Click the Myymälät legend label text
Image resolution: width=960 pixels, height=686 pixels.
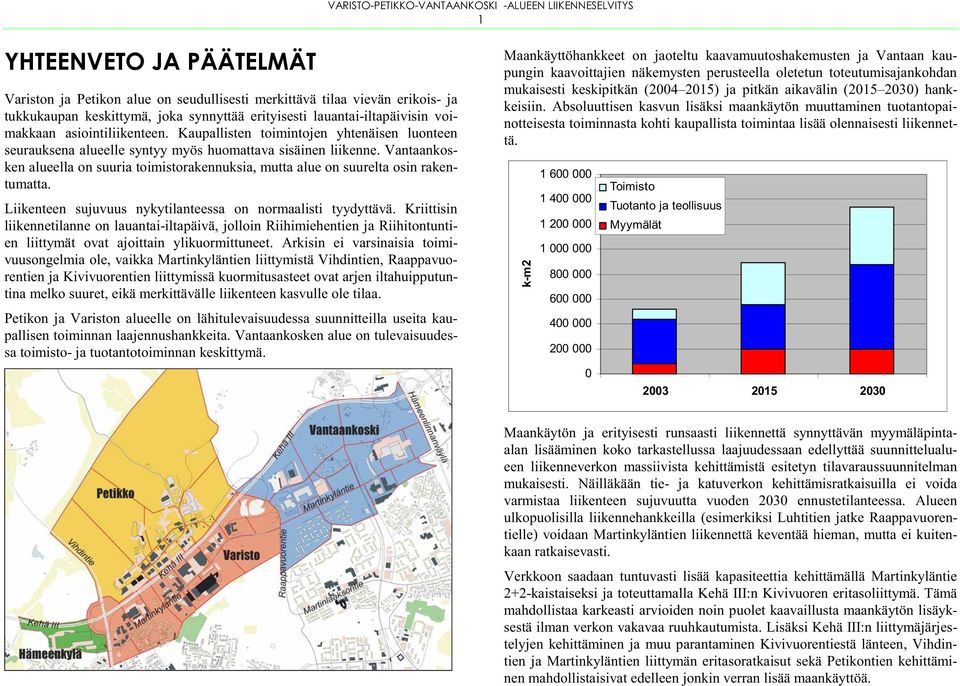[636, 225]
